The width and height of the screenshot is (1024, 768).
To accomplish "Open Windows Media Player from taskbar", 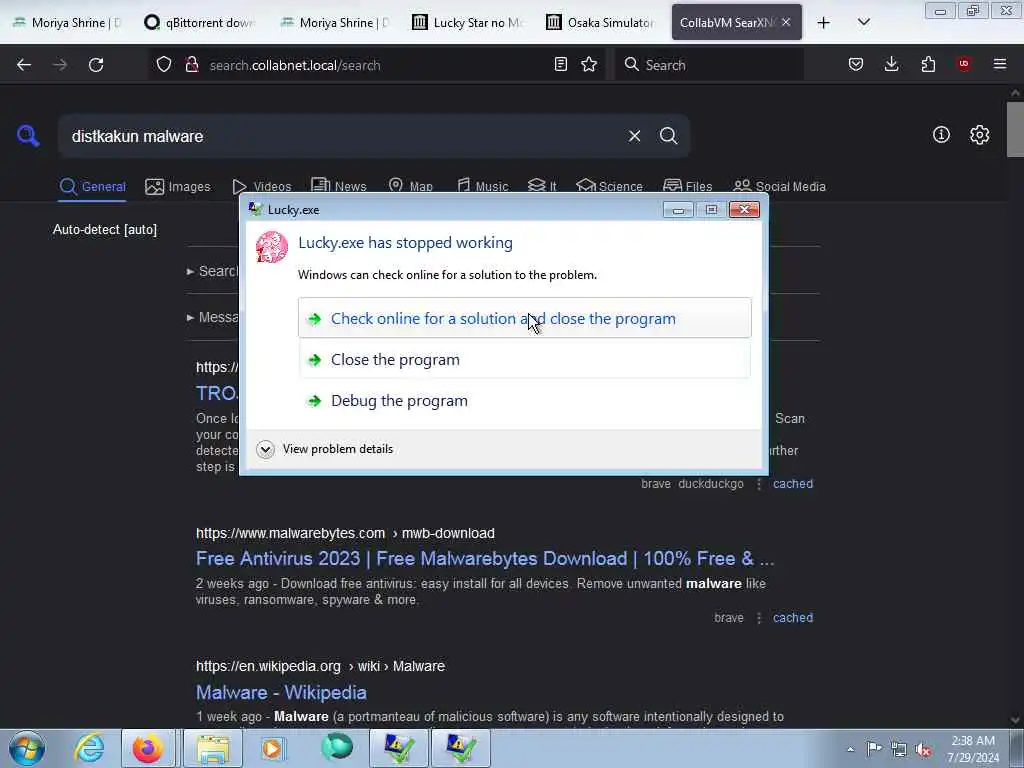I will click(272, 748).
